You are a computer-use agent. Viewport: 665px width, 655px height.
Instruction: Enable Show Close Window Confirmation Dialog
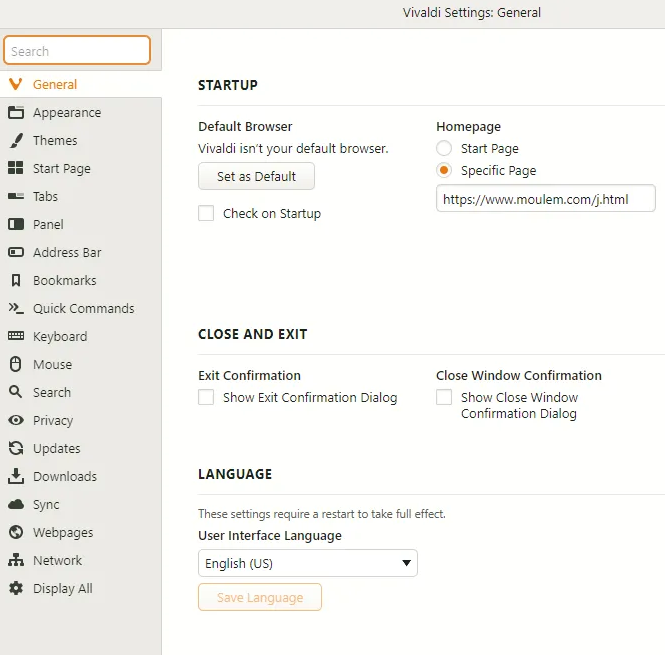(x=444, y=397)
